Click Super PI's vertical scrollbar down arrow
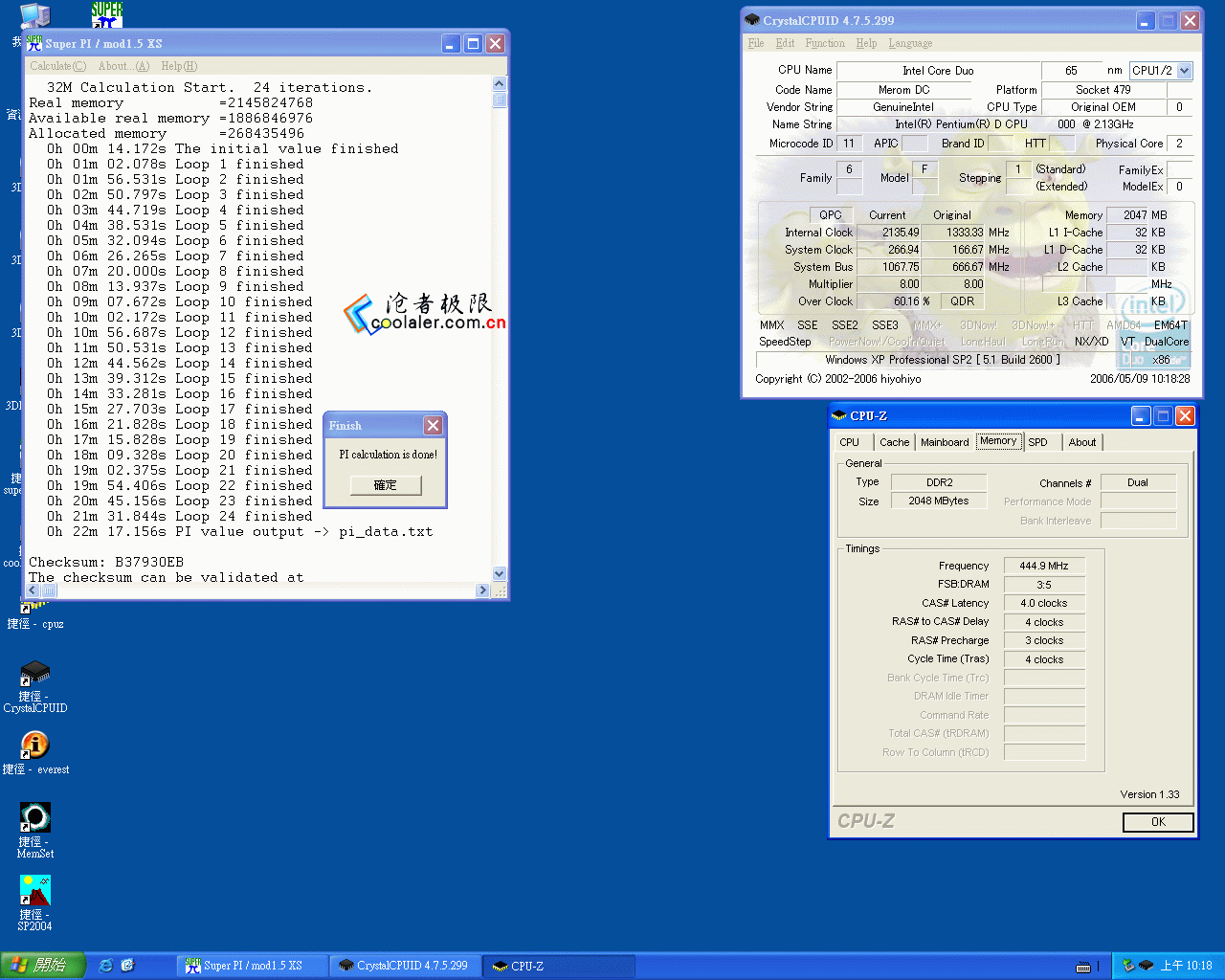This screenshot has height=980, width=1225. click(499, 573)
